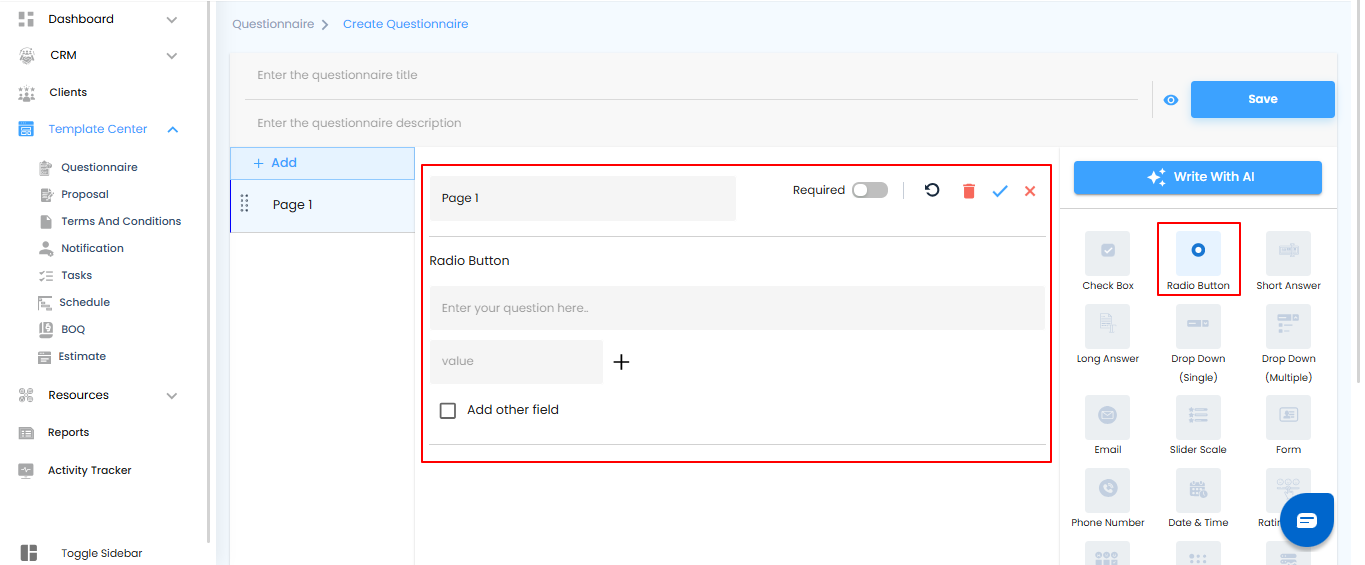The width and height of the screenshot is (1365, 565).
Task: Select the Check Box field type icon
Action: pyautogui.click(x=1107, y=253)
